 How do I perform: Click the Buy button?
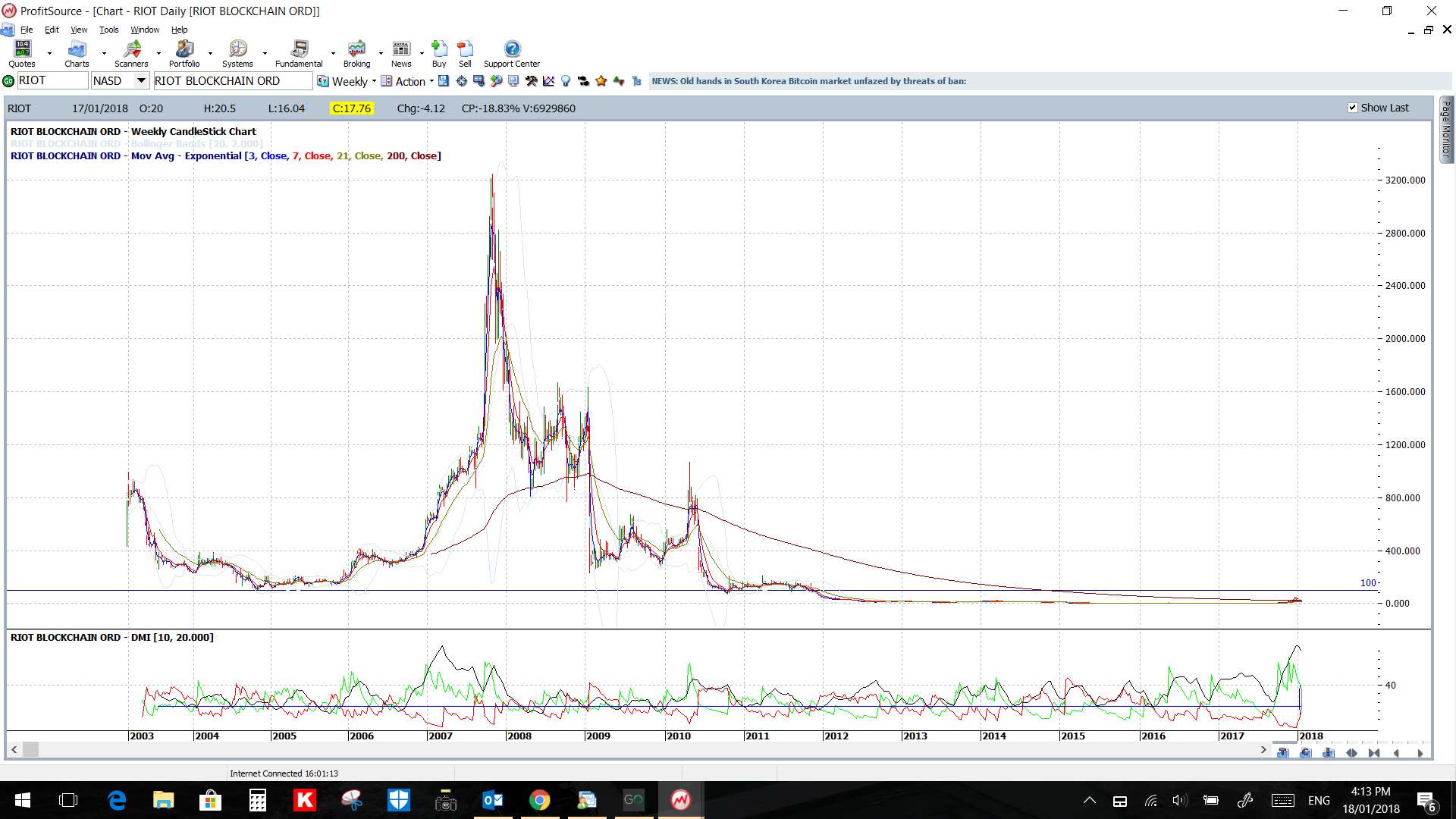coord(439,54)
